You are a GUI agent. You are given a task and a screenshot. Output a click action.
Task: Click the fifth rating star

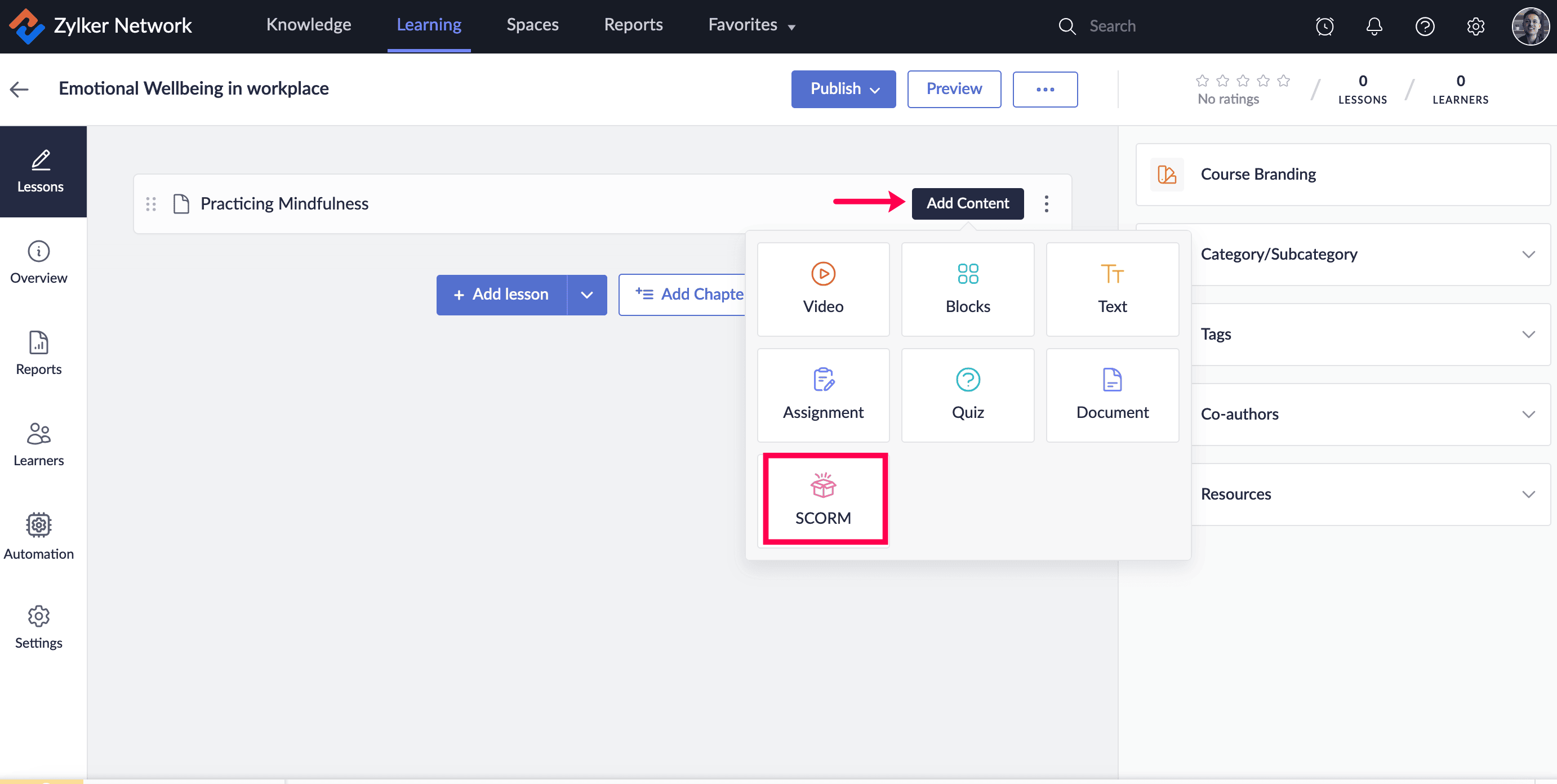(1283, 81)
